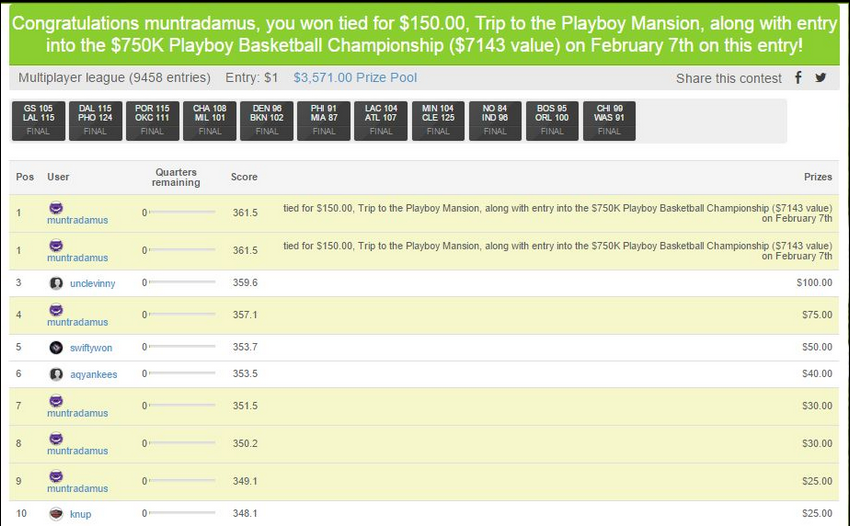850x526 pixels.
Task: Select the DEN 96 BKN 102 game box
Action: [x=267, y=120]
